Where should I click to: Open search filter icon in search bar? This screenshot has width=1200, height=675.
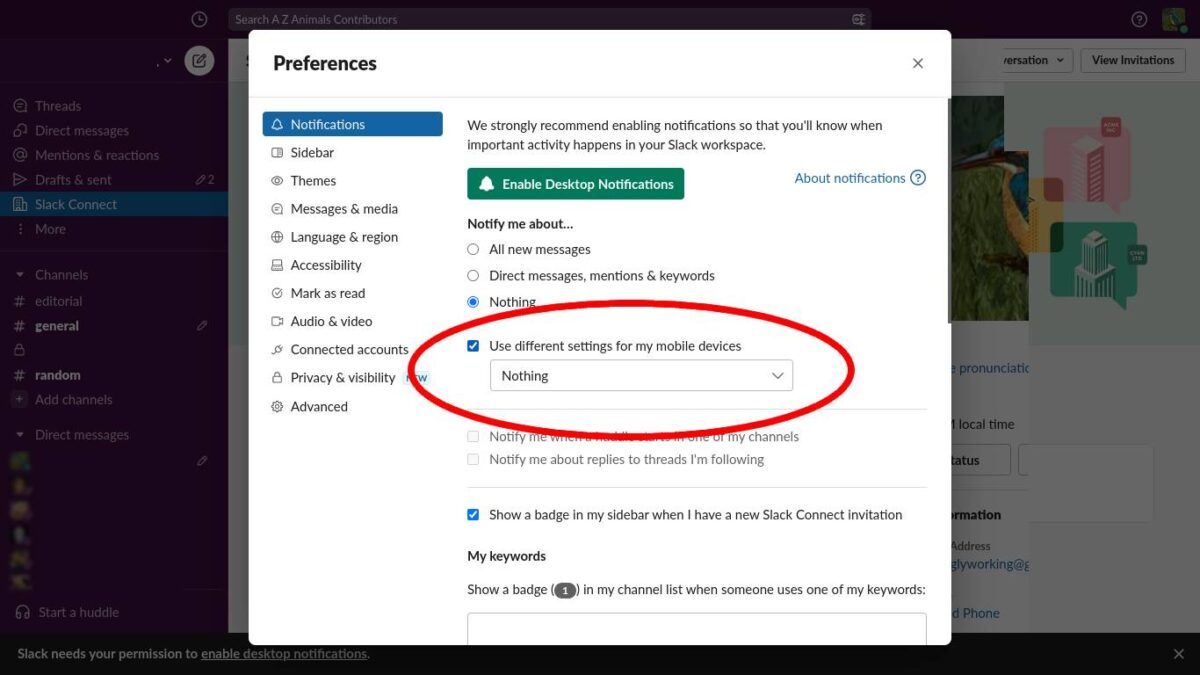pyautogui.click(x=859, y=19)
